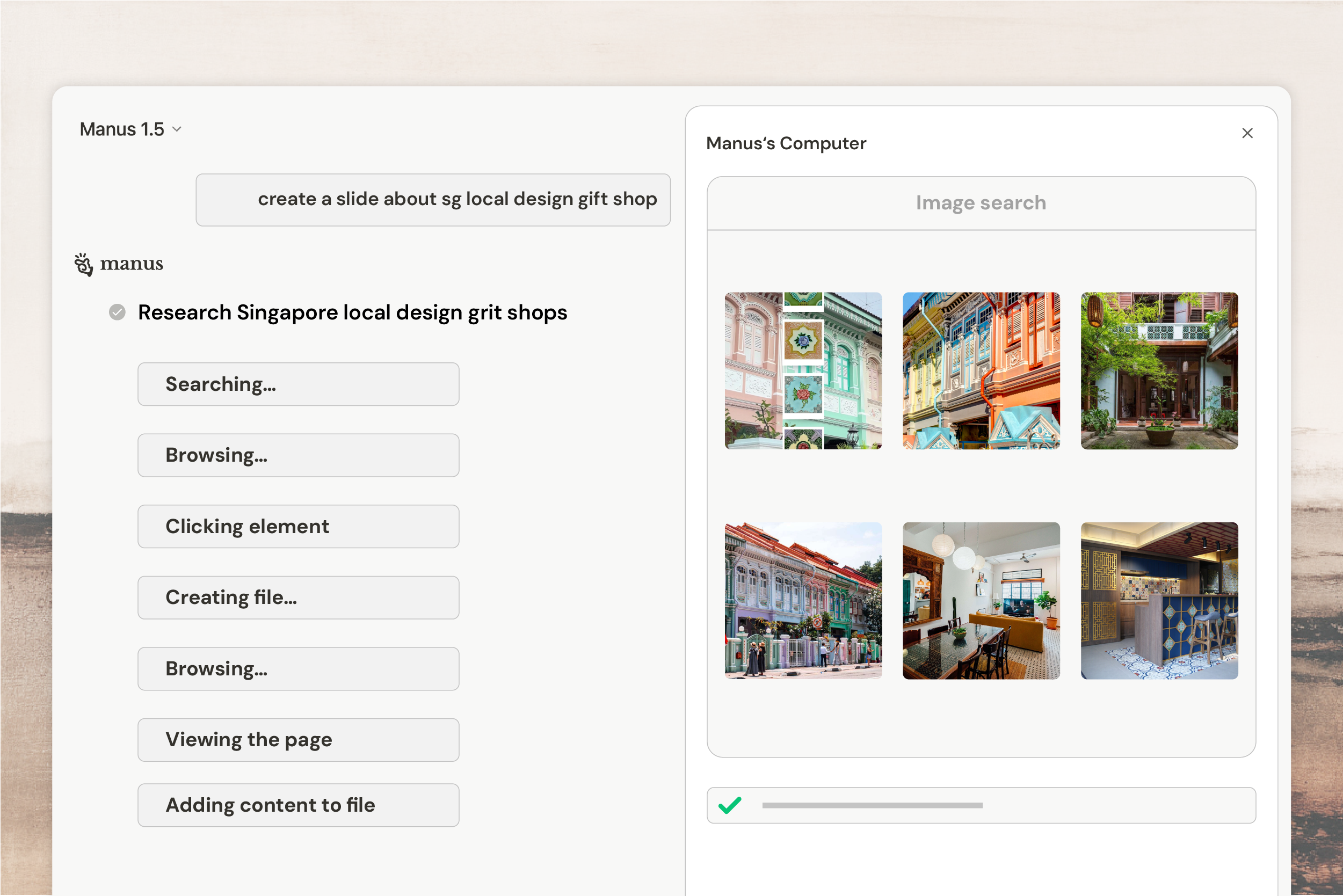
Task: Open the Searching... step
Action: click(297, 384)
